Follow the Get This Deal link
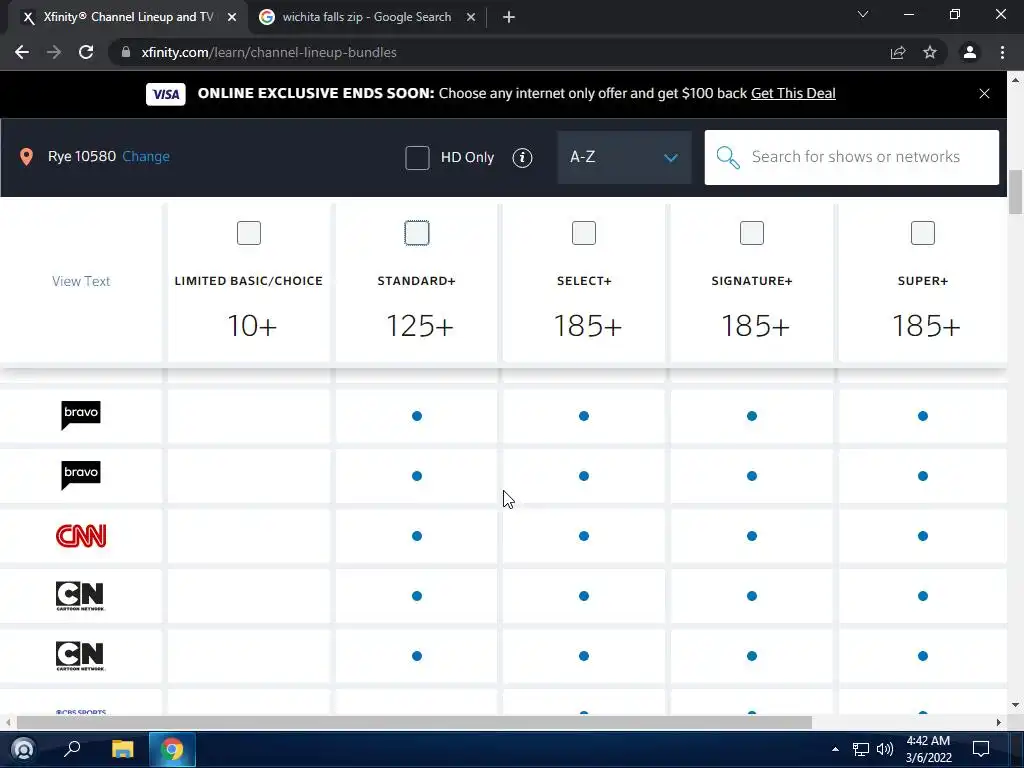 coord(793,93)
